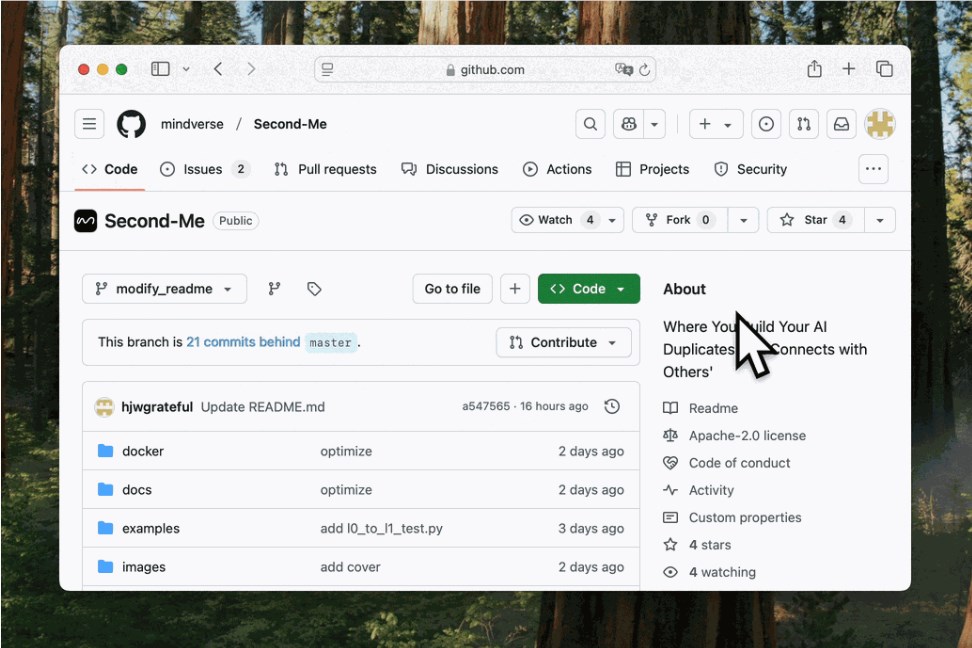Open the create new plus menu
The width and height of the screenshot is (972, 648).
click(x=715, y=124)
